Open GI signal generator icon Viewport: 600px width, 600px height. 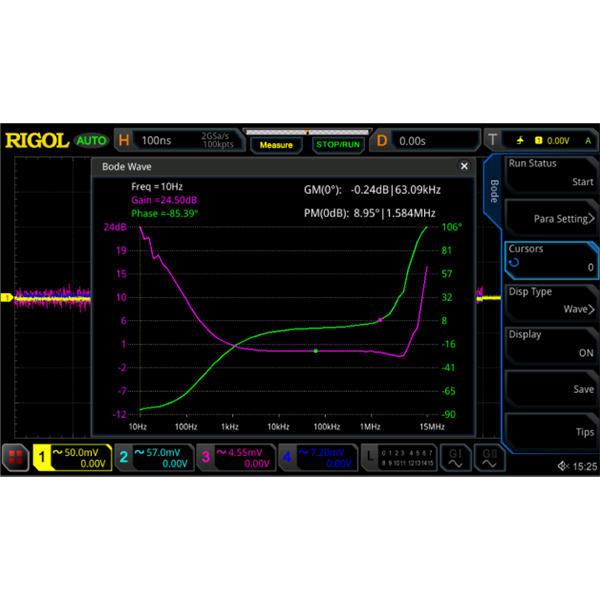pos(455,458)
